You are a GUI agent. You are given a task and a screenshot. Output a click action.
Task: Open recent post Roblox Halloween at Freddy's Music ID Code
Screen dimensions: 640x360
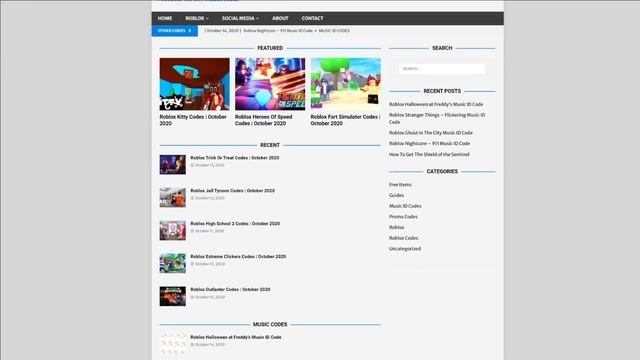coord(436,104)
